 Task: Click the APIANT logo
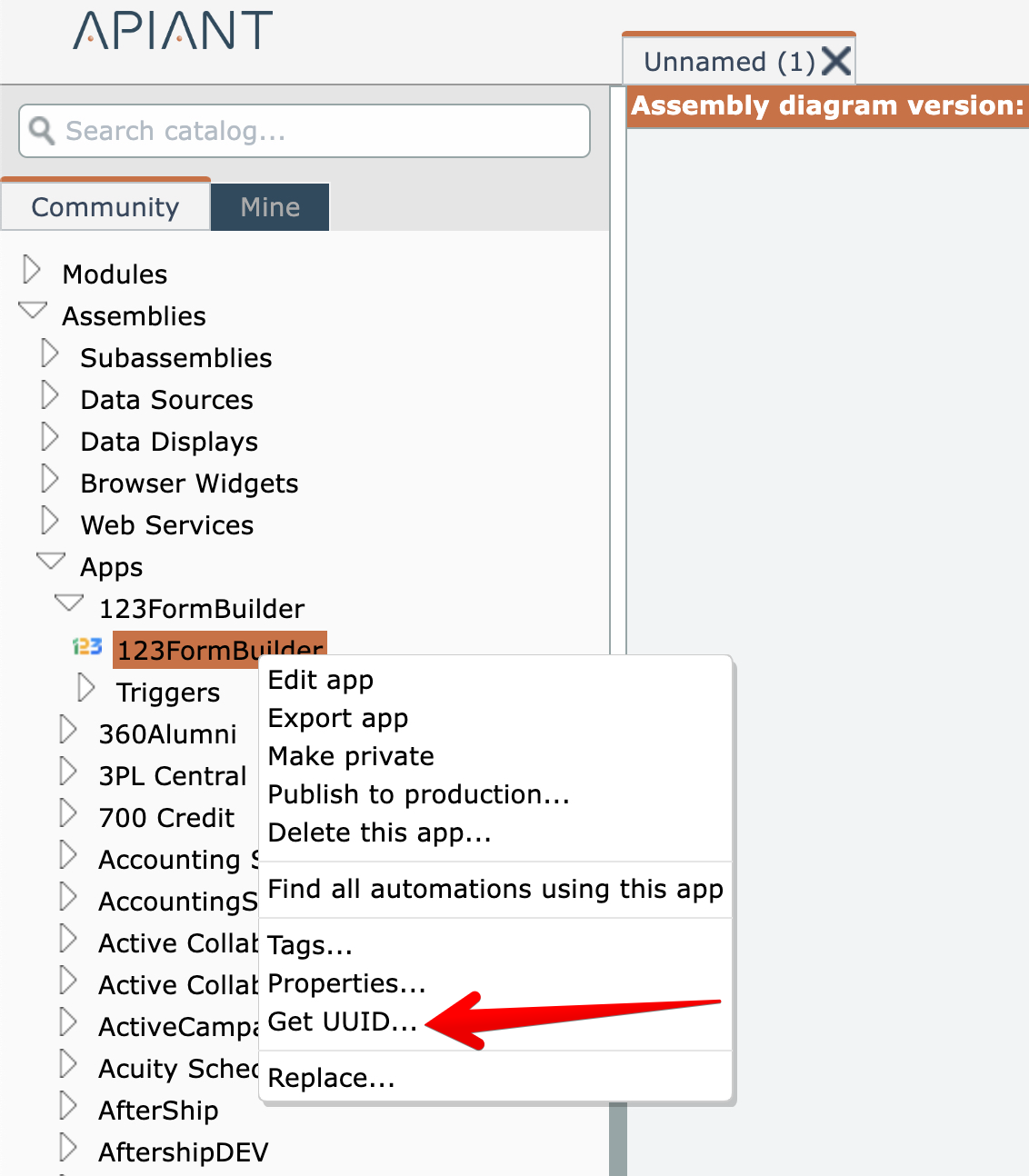pyautogui.click(x=173, y=31)
